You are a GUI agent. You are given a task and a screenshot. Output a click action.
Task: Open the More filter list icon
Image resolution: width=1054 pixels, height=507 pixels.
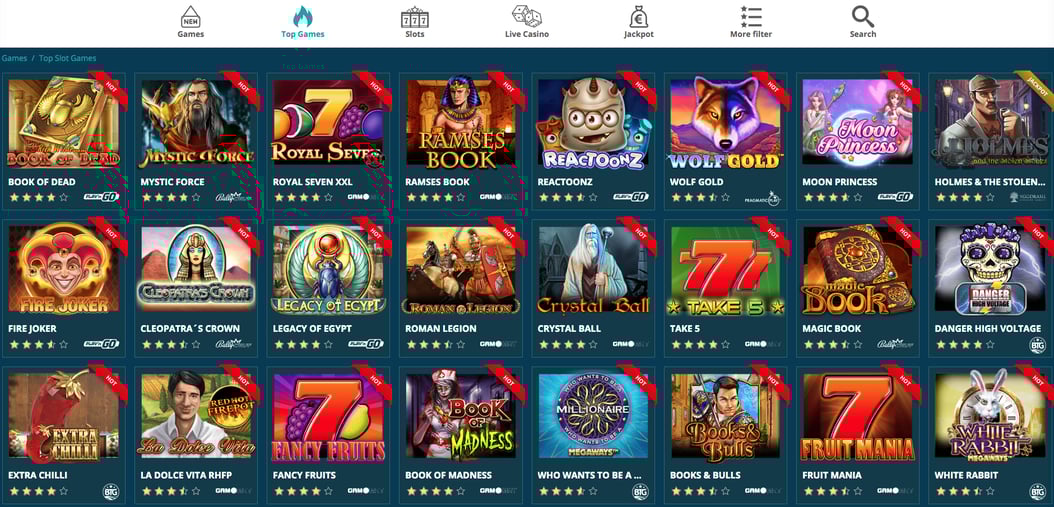[751, 16]
